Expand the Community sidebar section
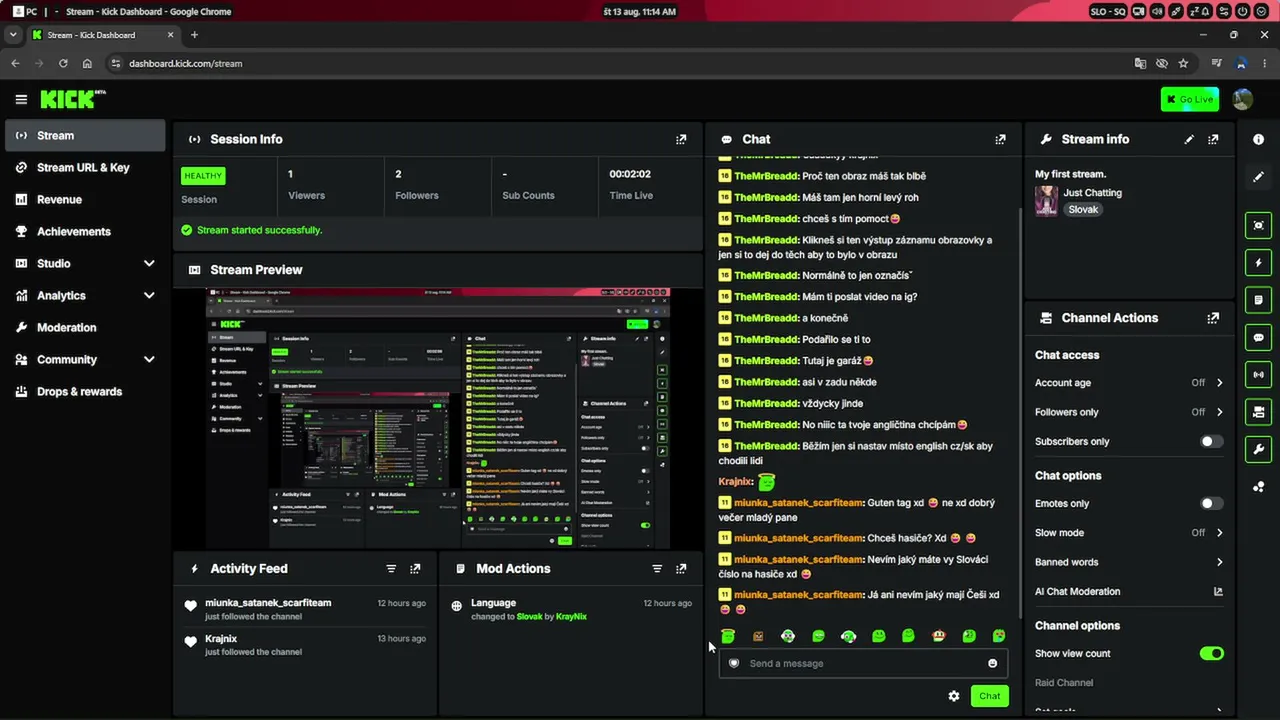This screenshot has height=720, width=1280. point(149,359)
